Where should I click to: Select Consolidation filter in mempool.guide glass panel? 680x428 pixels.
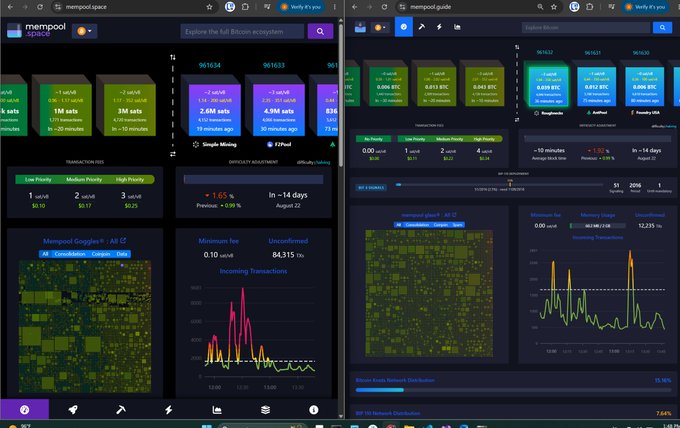point(417,225)
